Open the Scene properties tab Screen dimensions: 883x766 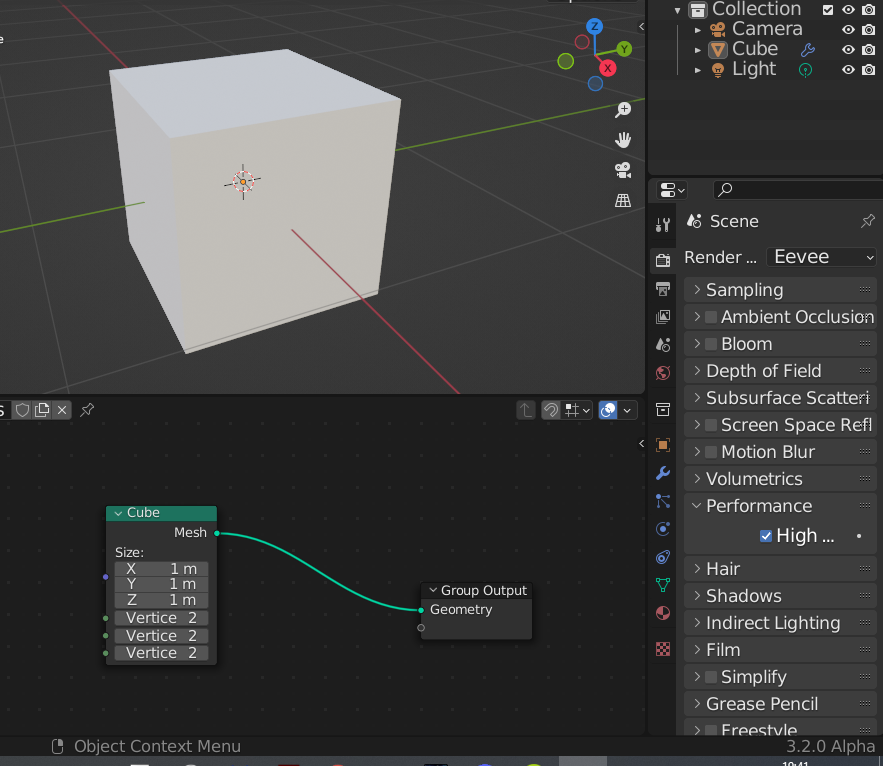click(x=663, y=344)
